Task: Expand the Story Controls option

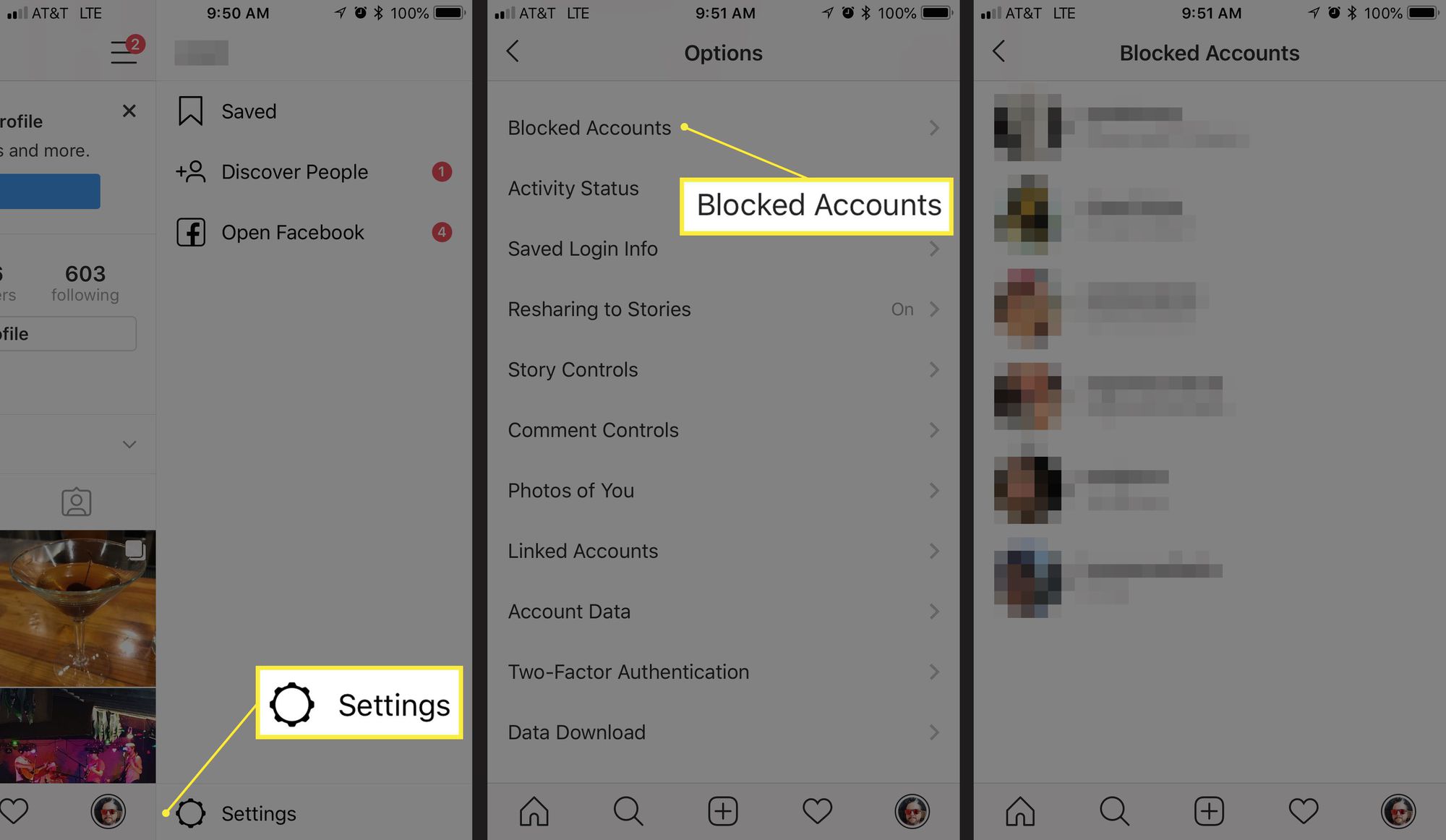Action: click(x=721, y=369)
